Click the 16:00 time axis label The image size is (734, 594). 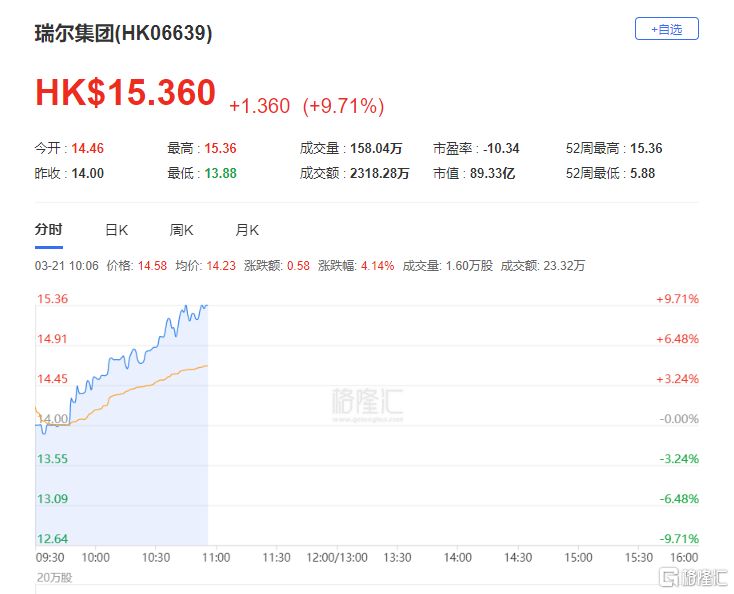684,557
